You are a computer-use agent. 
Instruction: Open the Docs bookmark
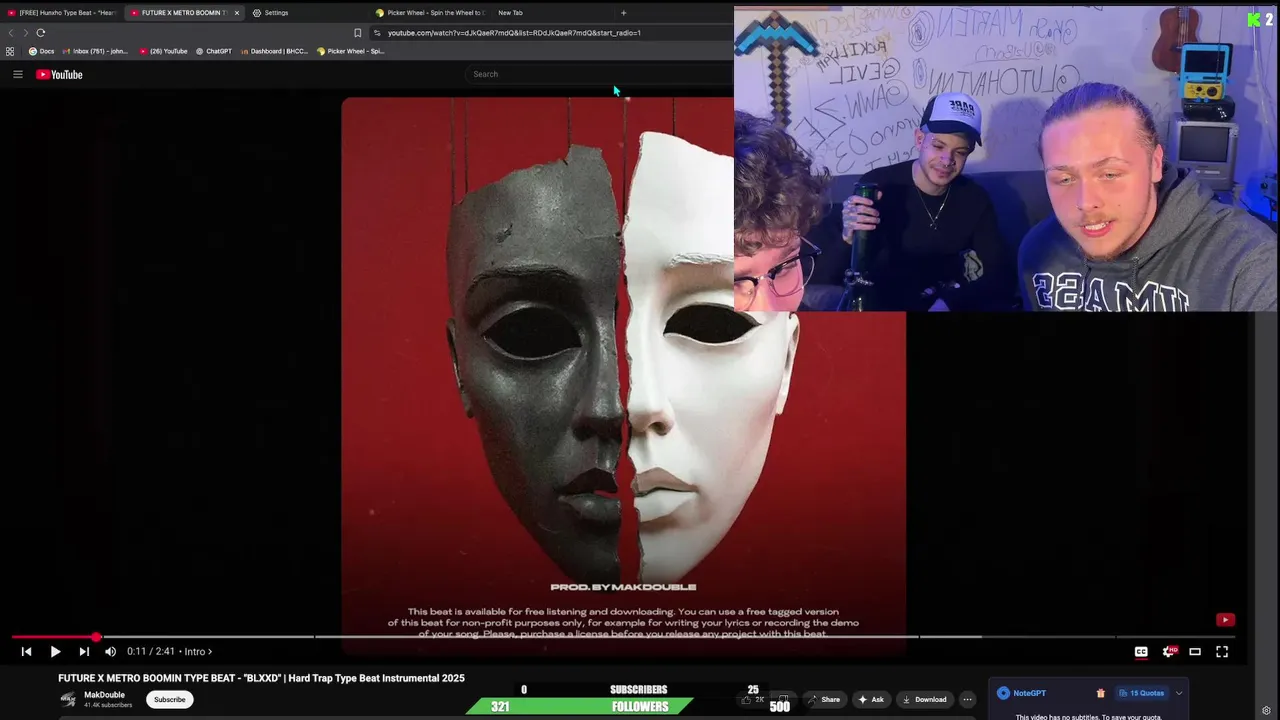pos(41,51)
